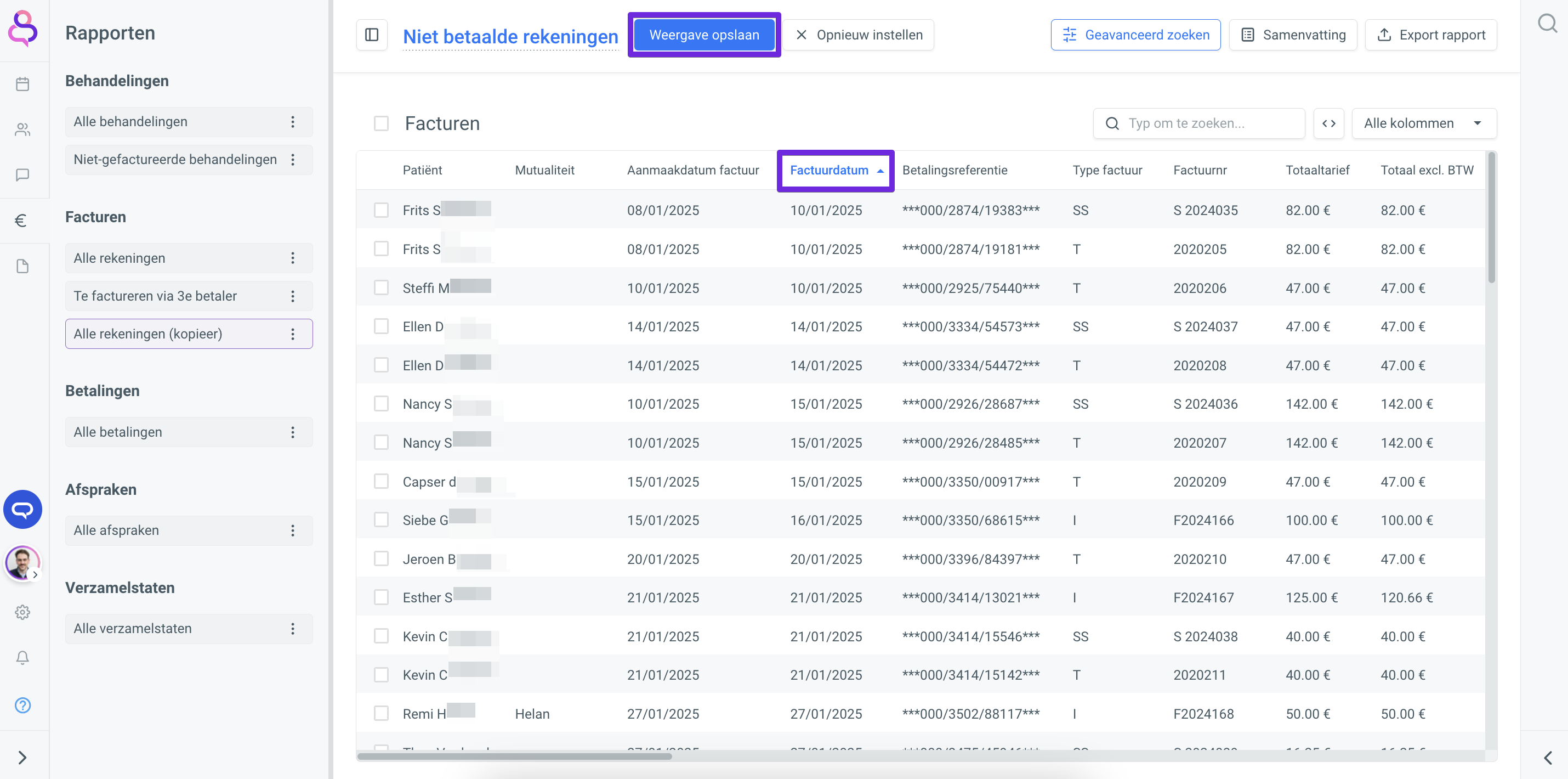This screenshot has height=779, width=1568.
Task: Open the Alle afspraken report
Action: tap(189, 530)
